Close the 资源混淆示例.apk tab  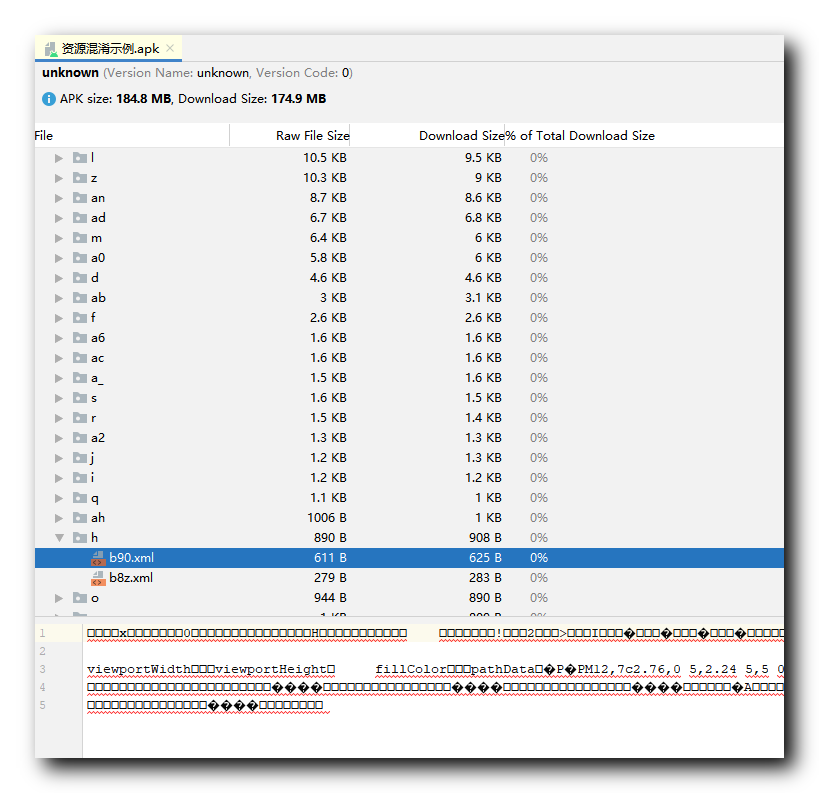click(x=170, y=48)
